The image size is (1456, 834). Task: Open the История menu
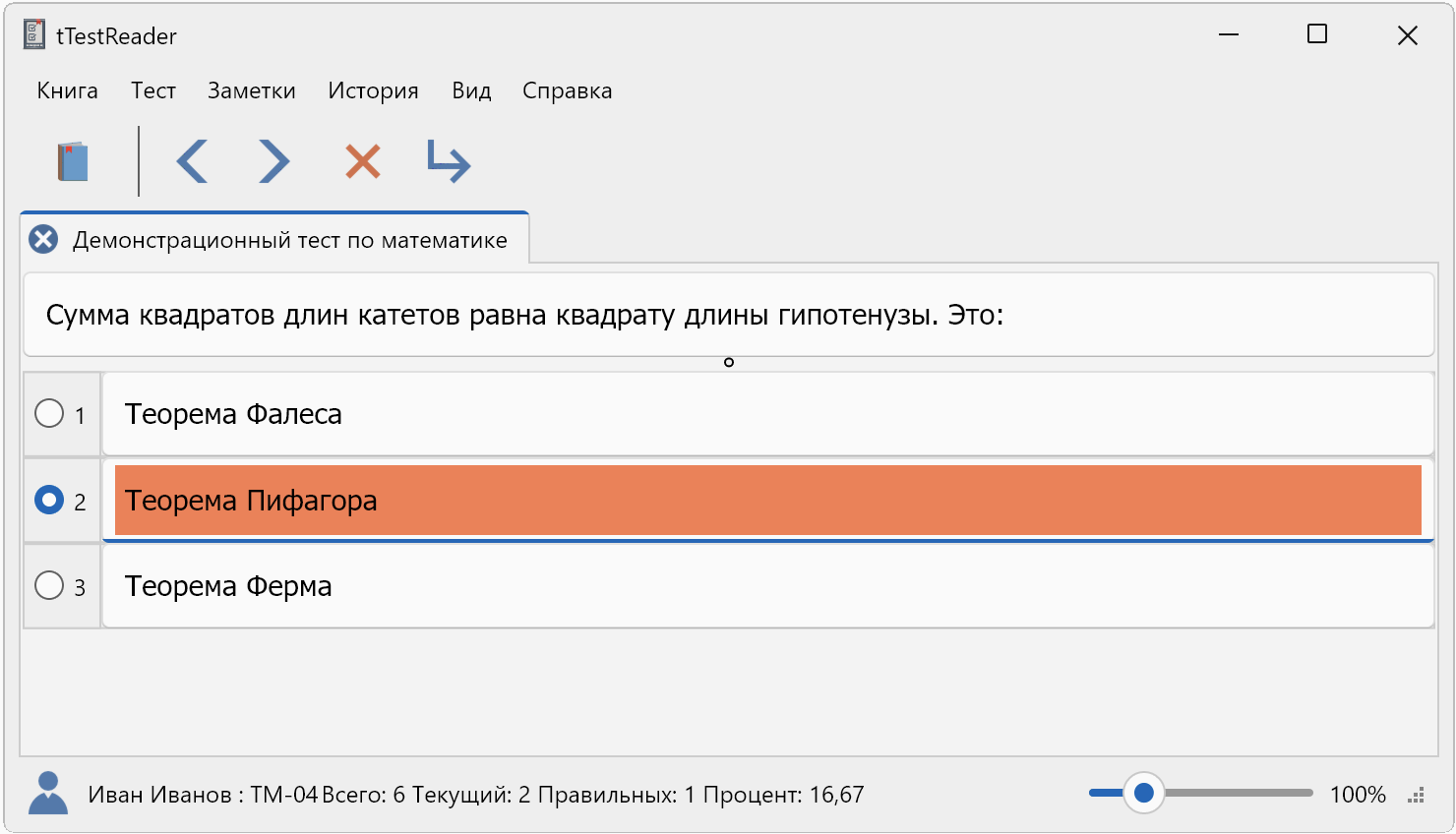tap(373, 90)
